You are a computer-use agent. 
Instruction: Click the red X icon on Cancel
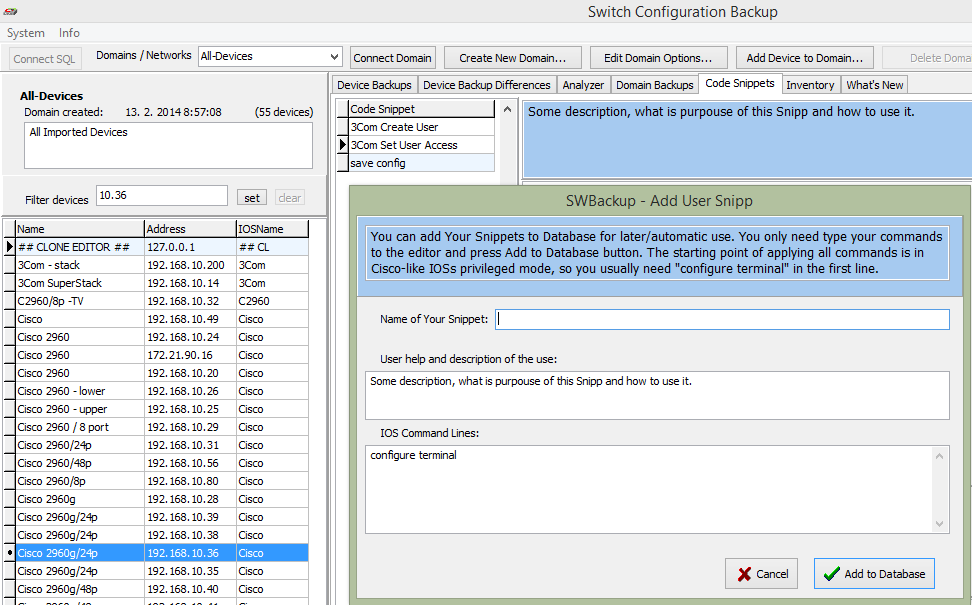click(x=744, y=574)
